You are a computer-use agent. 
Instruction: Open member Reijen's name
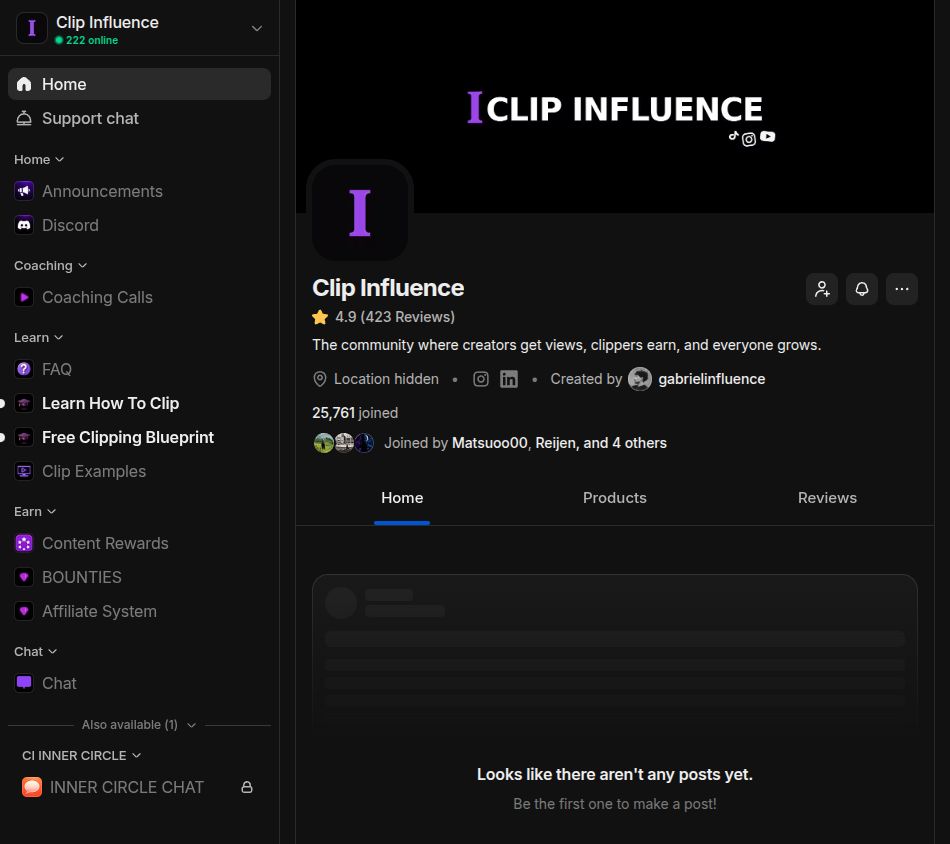pos(556,443)
